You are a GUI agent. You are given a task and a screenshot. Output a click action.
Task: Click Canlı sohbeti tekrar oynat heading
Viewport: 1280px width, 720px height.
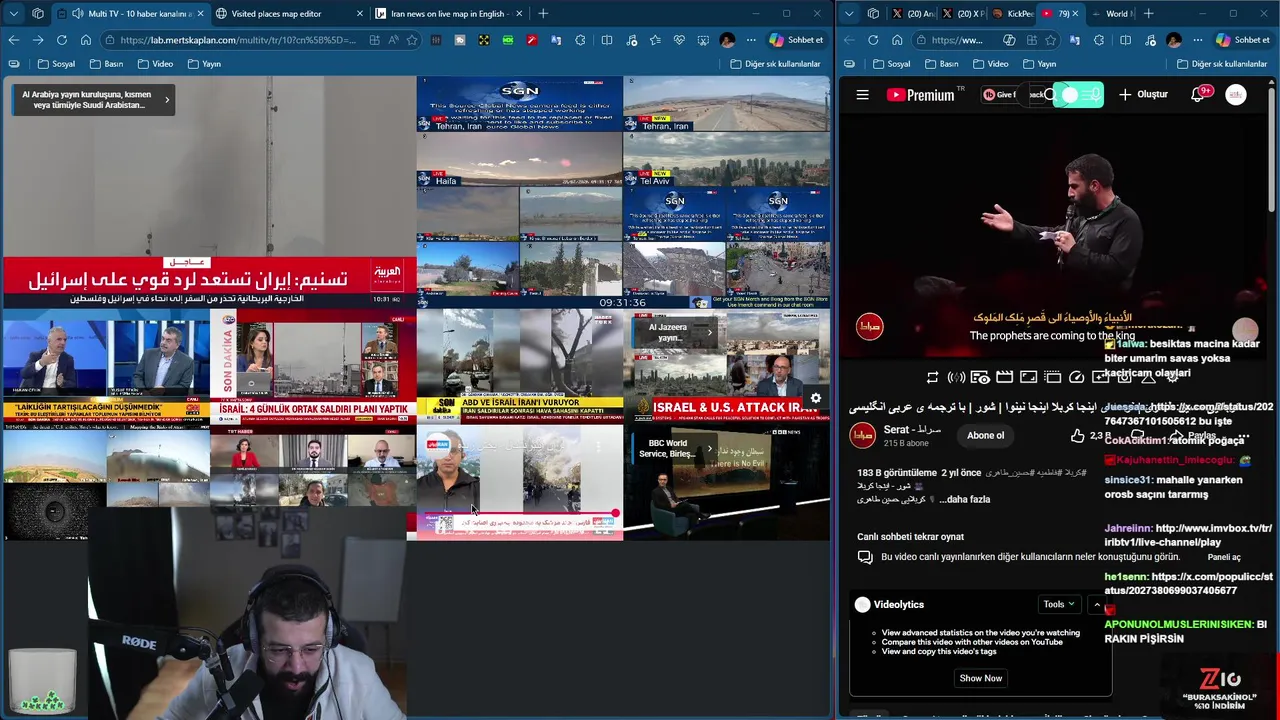click(x=910, y=537)
